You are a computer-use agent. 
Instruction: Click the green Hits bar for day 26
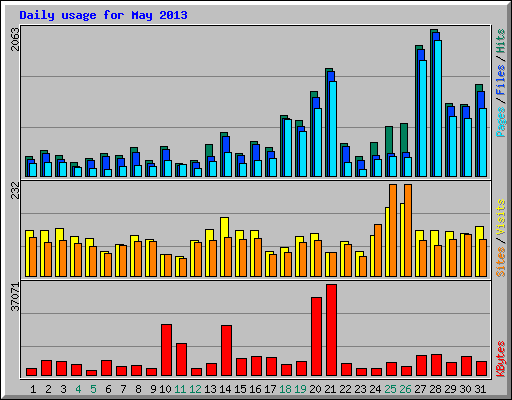pos(404,138)
